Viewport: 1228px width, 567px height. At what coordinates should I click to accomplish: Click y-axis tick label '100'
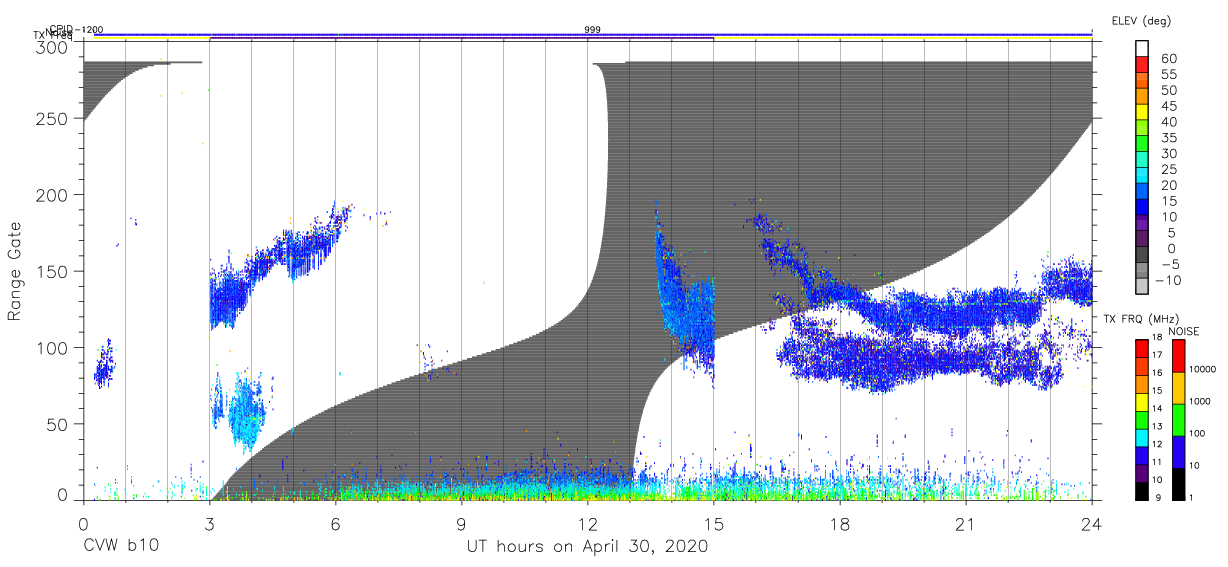53,347
